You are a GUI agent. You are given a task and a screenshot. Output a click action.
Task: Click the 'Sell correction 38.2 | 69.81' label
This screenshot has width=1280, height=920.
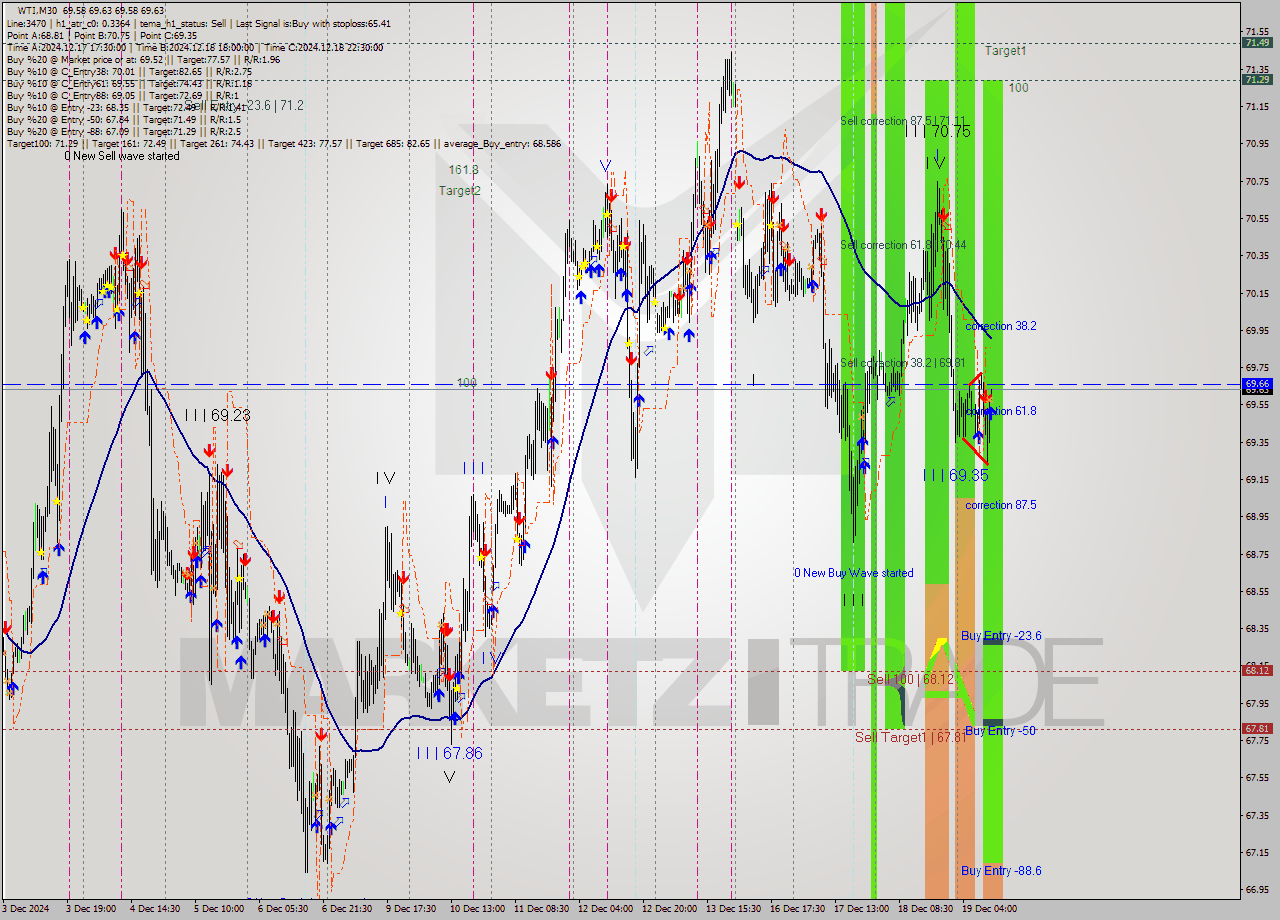(x=903, y=363)
